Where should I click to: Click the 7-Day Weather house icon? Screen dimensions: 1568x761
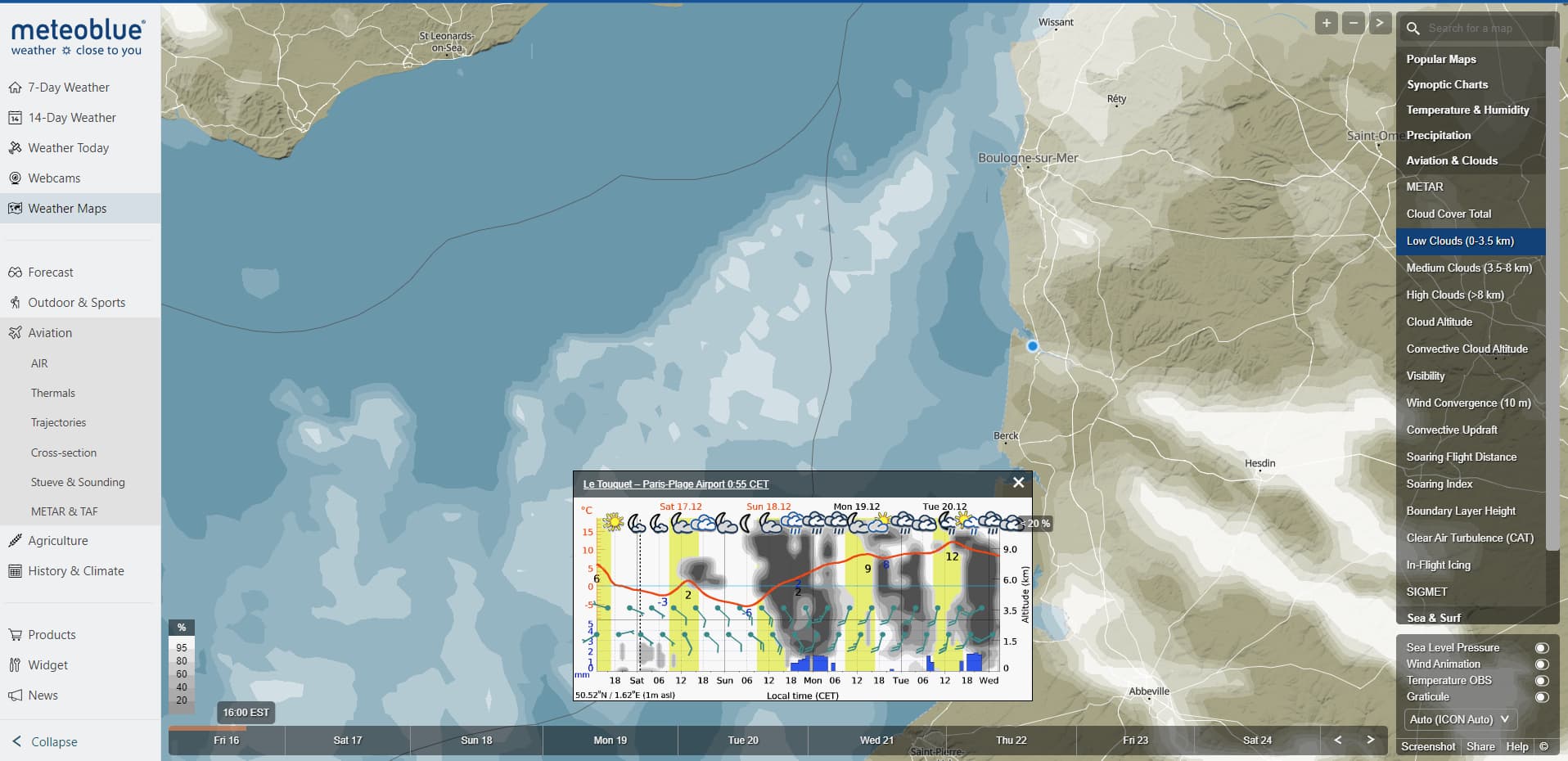click(x=15, y=88)
